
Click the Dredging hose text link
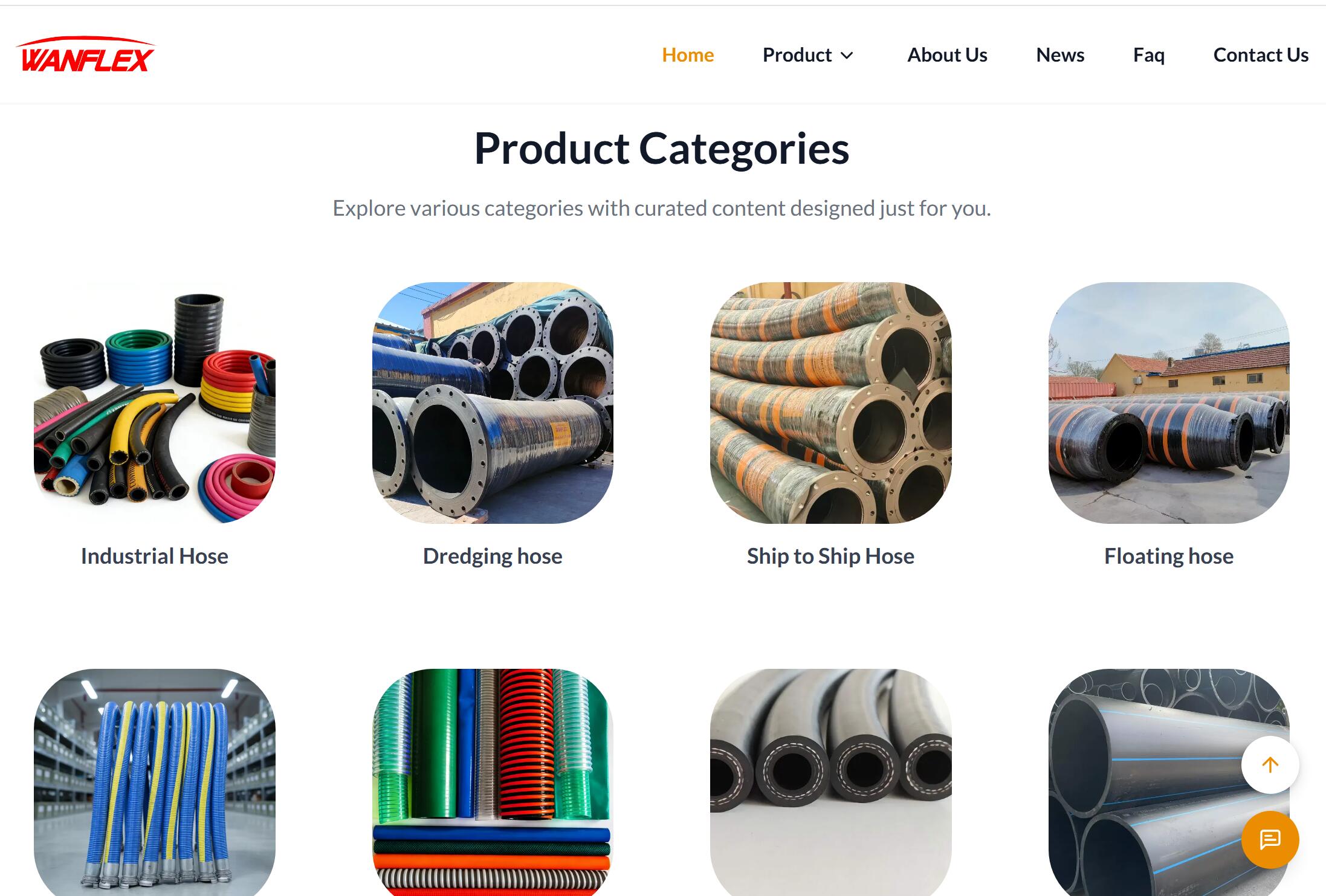(493, 556)
